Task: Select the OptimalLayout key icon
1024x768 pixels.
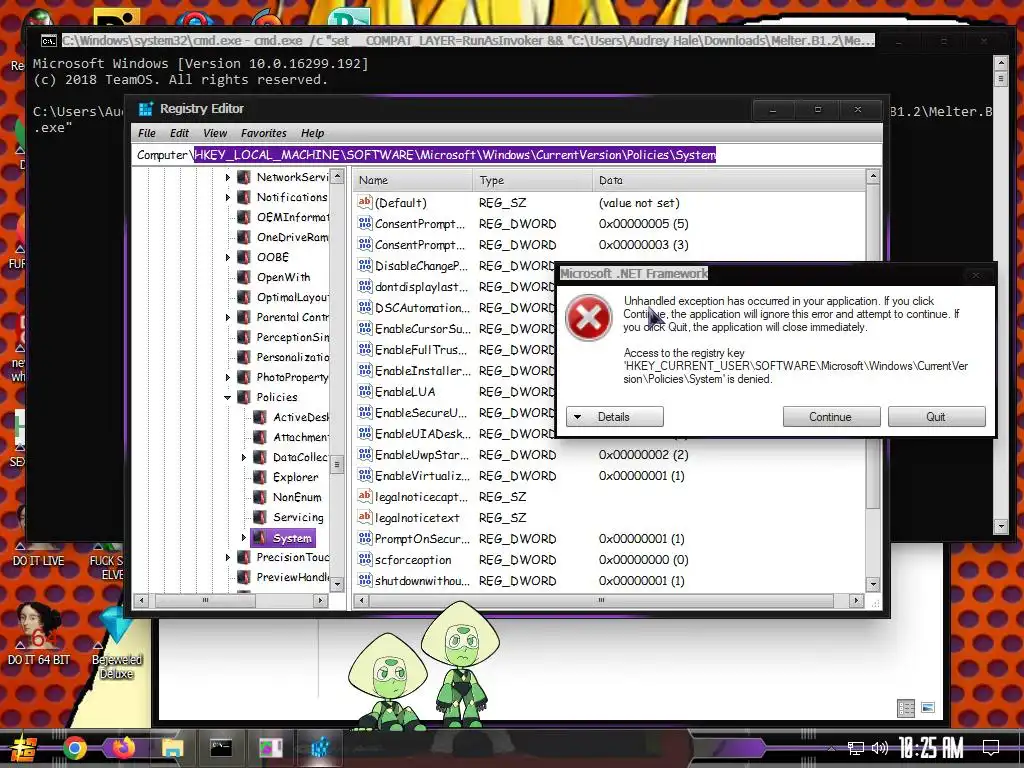Action: [x=244, y=297]
